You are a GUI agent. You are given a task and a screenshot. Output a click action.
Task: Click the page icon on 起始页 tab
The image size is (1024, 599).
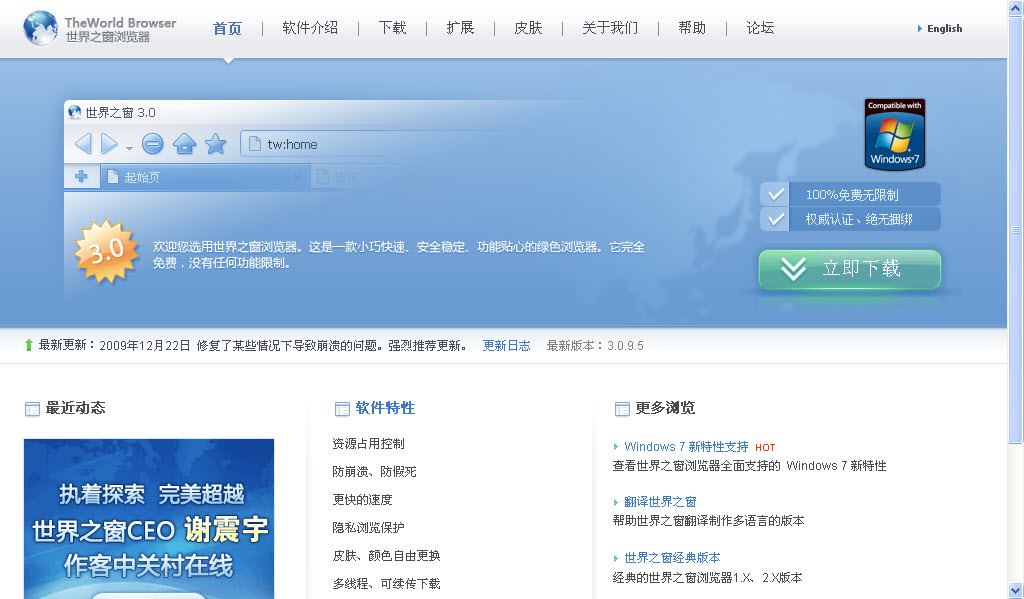(112, 176)
